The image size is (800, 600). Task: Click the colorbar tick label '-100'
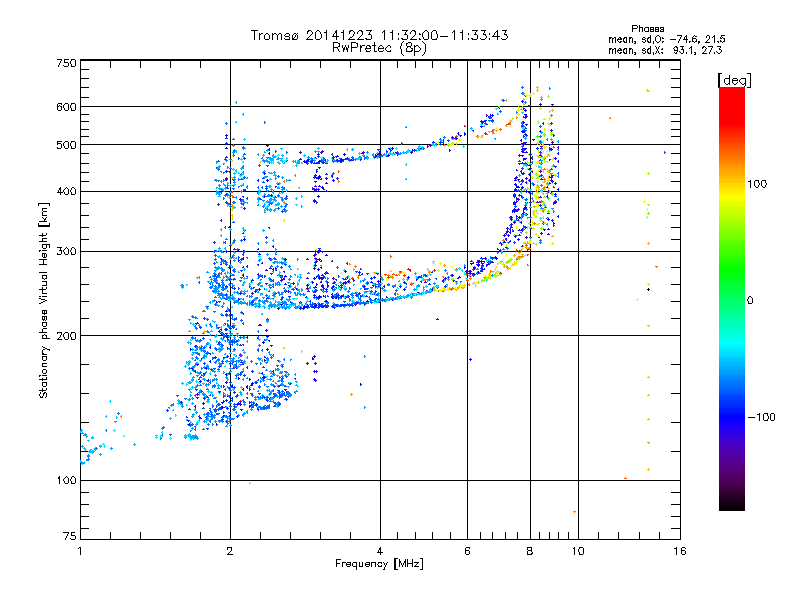[x=761, y=417]
